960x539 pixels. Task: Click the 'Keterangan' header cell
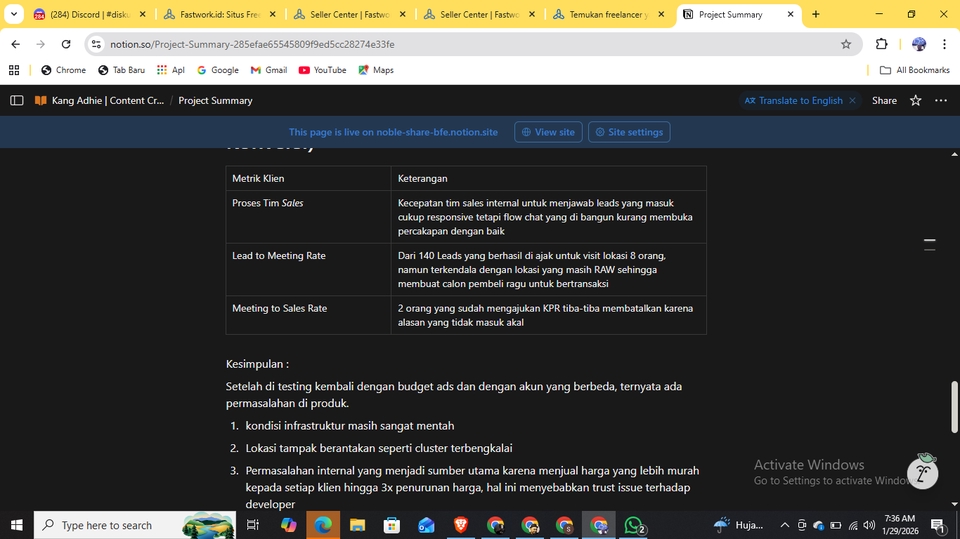coord(549,178)
